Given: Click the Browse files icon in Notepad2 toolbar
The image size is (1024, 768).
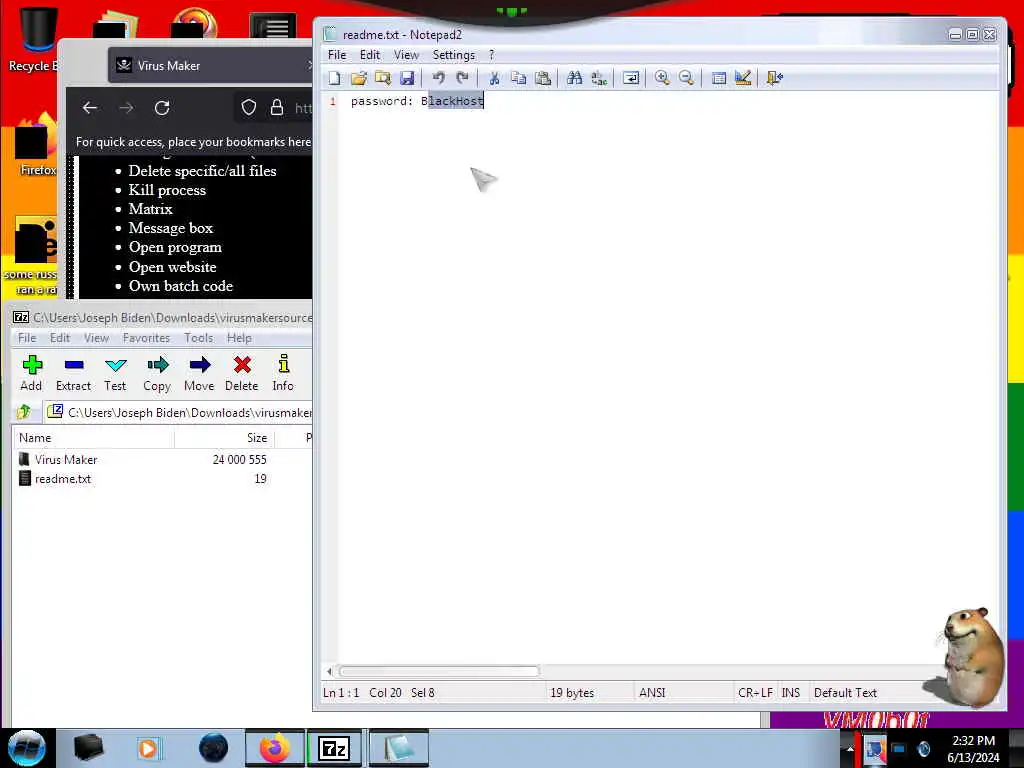Looking at the screenshot, I should click(x=383, y=78).
